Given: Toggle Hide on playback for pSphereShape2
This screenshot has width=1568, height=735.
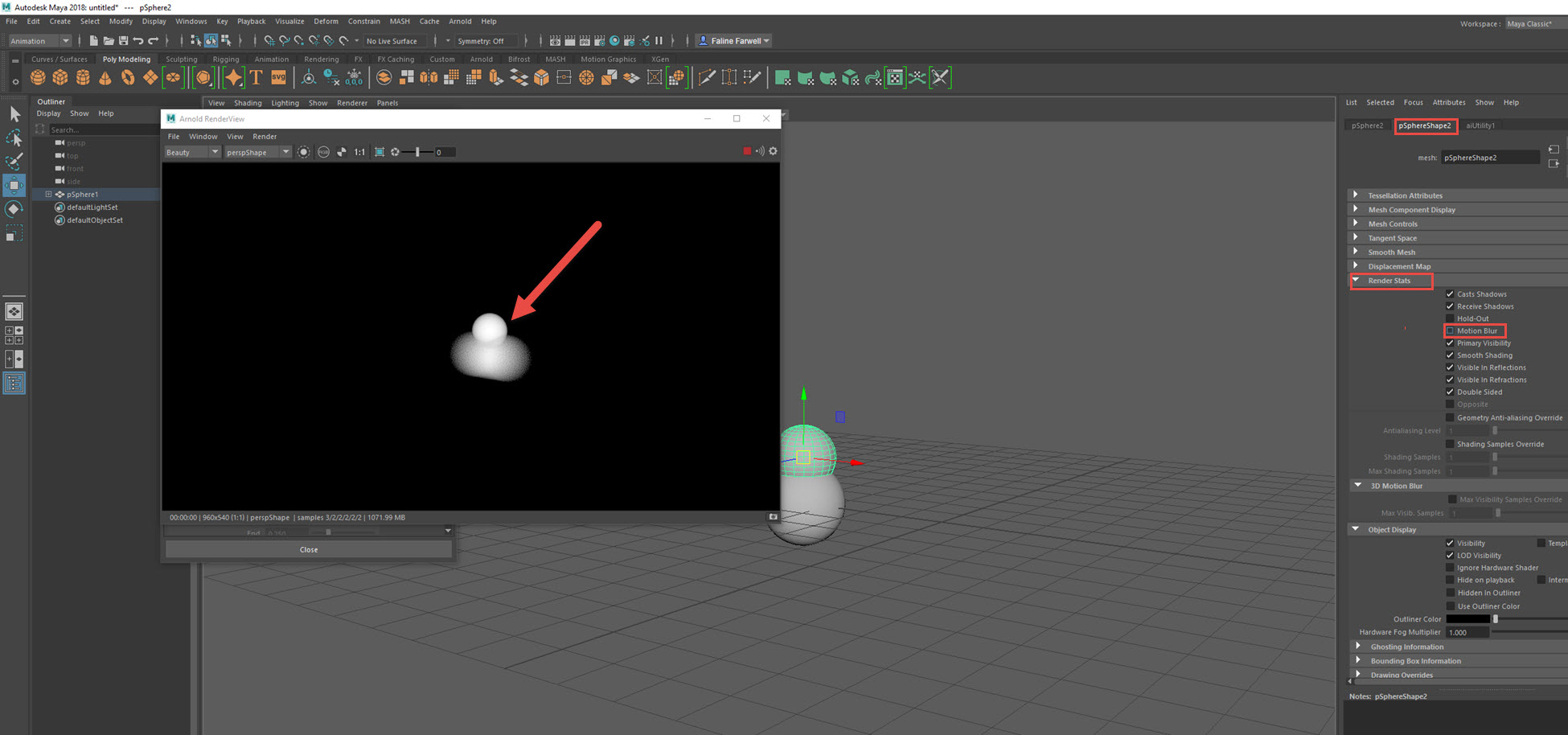Looking at the screenshot, I should (x=1451, y=580).
